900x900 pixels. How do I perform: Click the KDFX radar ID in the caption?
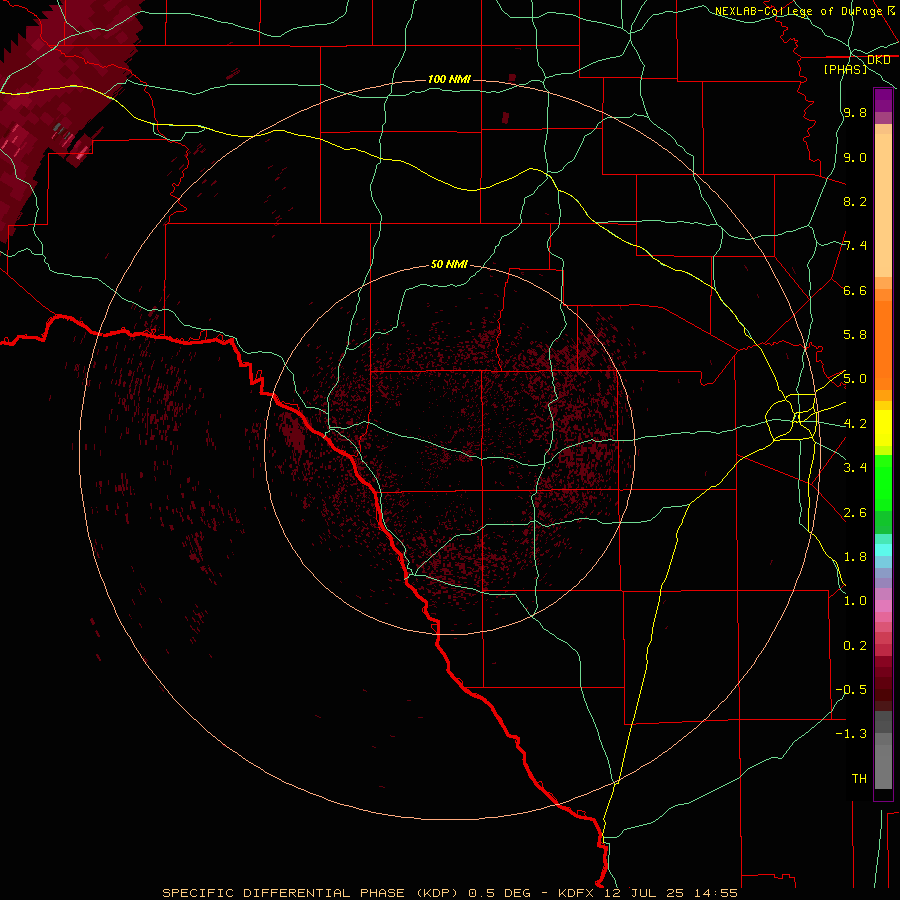[576, 893]
